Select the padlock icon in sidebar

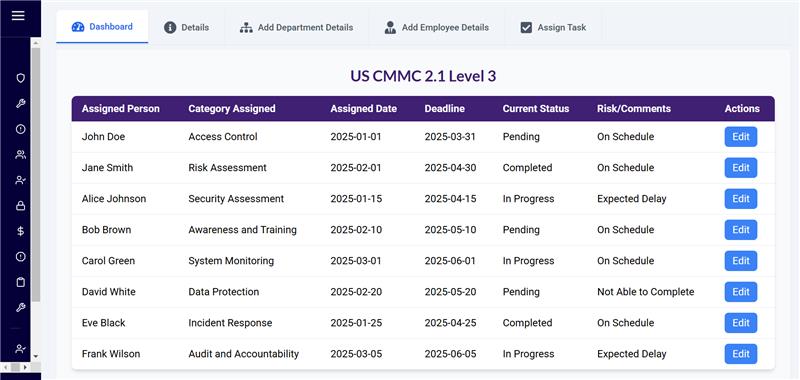tap(20, 206)
